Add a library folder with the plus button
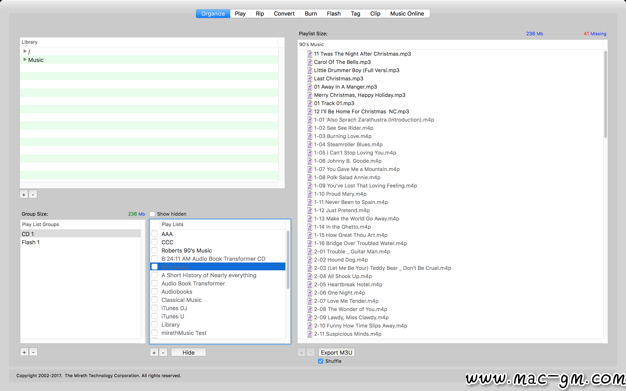The height and width of the screenshot is (391, 626). coord(24,195)
